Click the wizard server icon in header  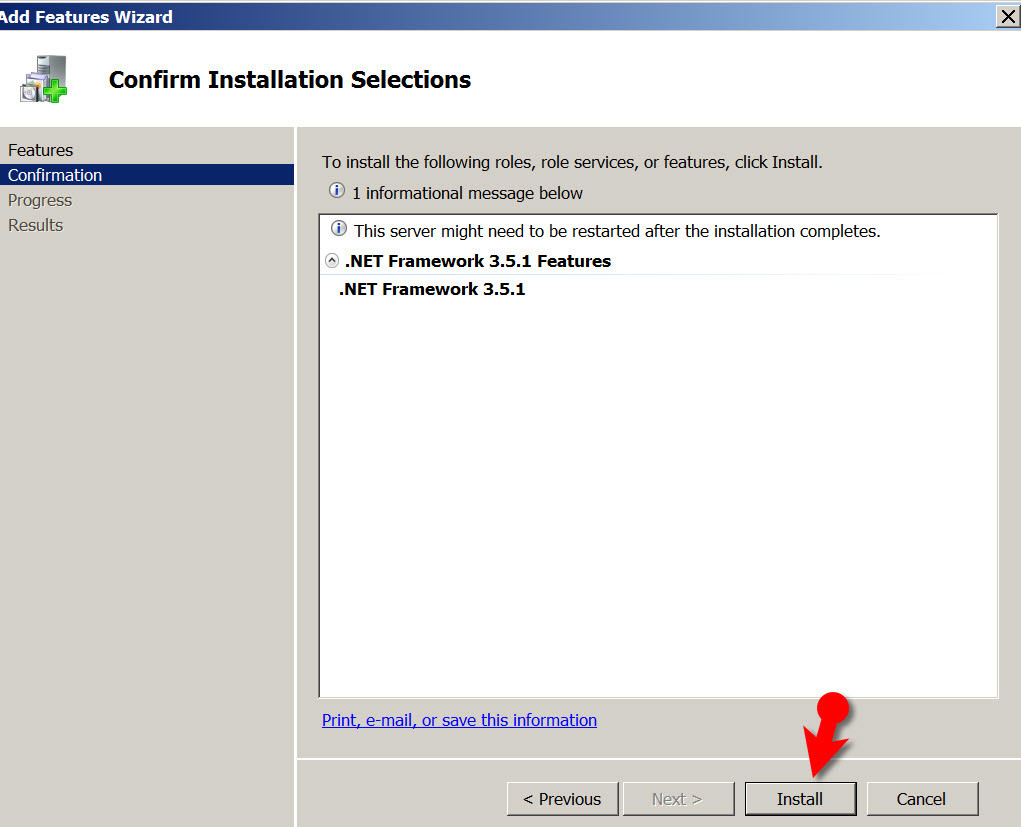coord(44,79)
